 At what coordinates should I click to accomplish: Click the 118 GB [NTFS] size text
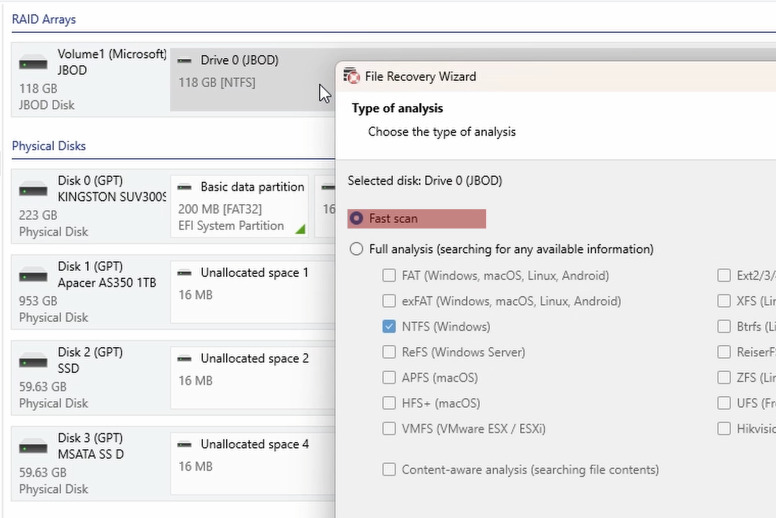coord(217,82)
